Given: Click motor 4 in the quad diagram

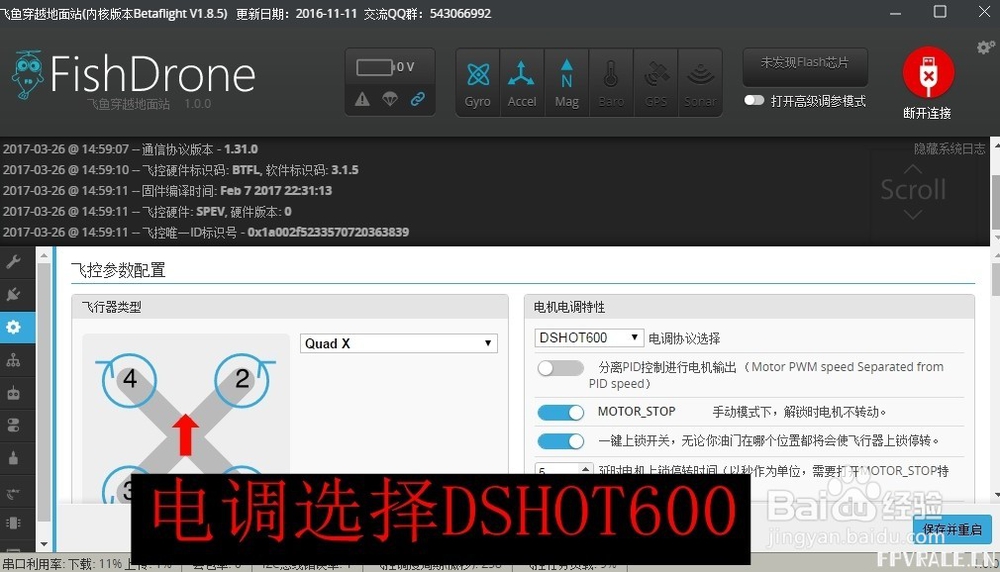Looking at the screenshot, I should 129,379.
